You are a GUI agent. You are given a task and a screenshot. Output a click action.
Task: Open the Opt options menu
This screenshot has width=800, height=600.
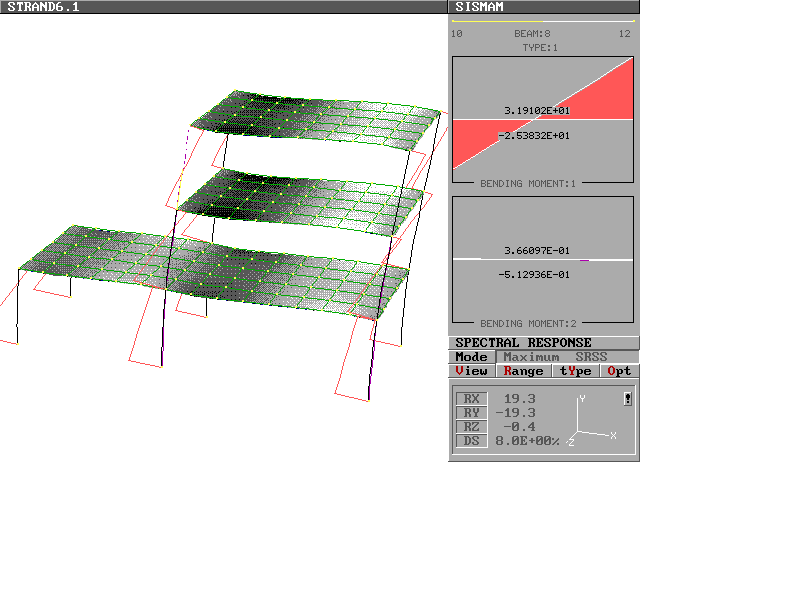coord(619,371)
